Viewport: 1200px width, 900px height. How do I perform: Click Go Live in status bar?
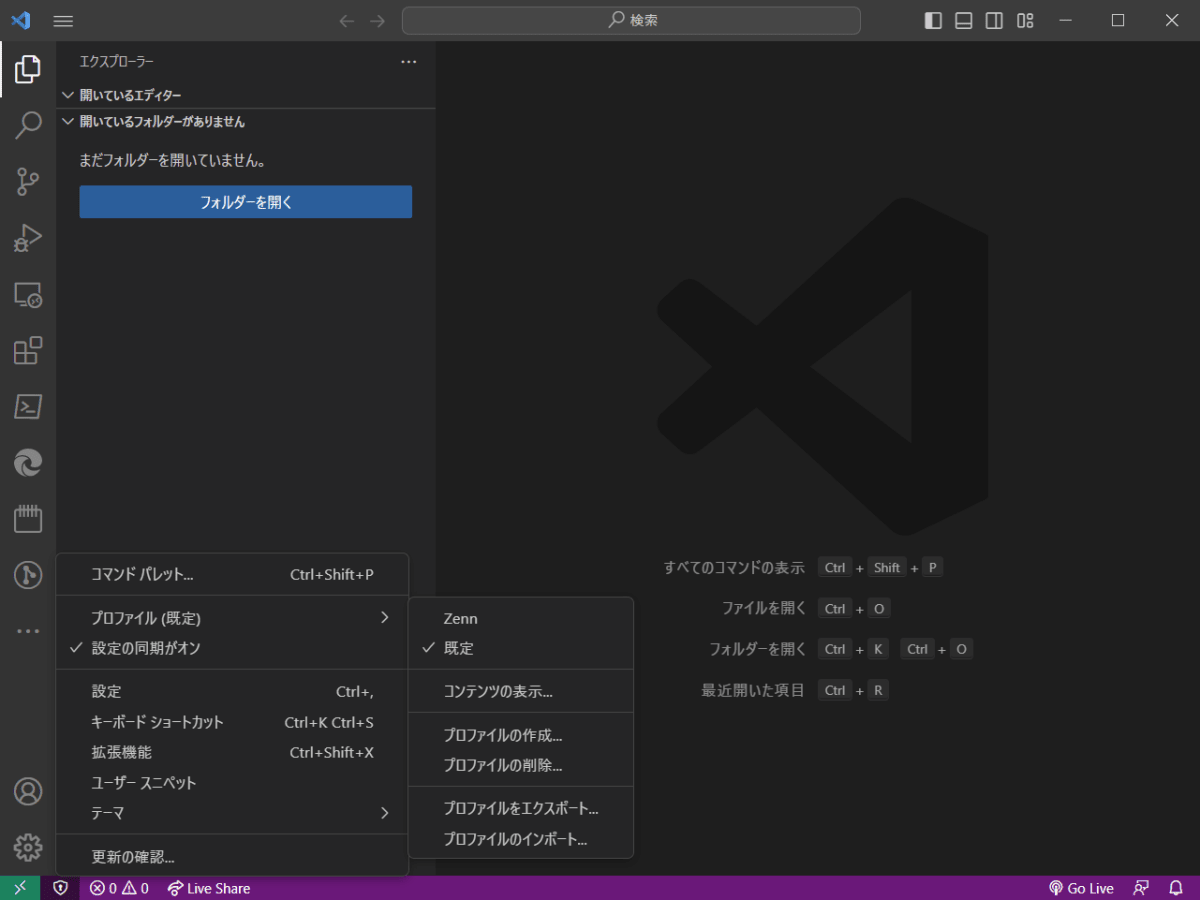1081,888
